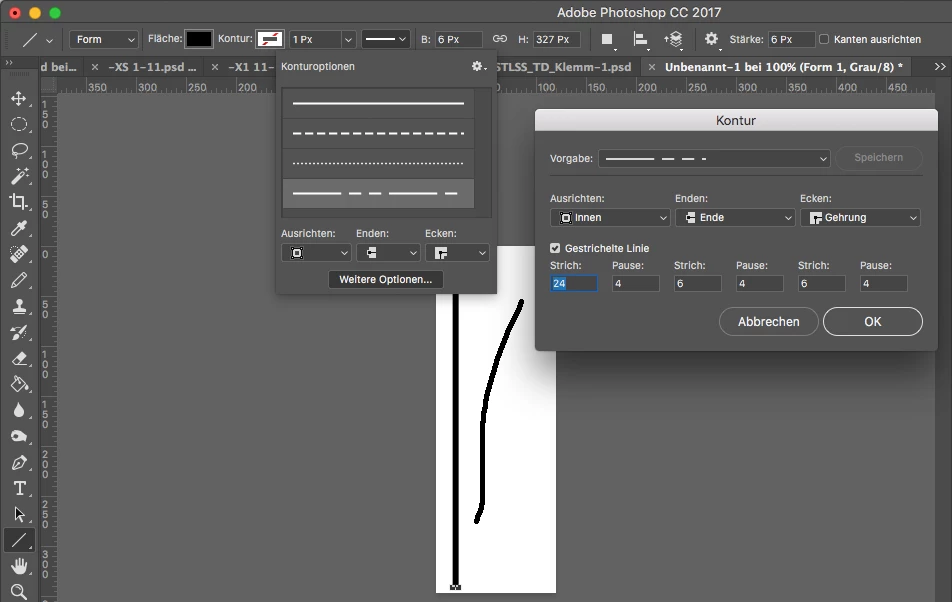Open the Fläche fill color swatch
Viewport: 952px width, 602px height.
pyautogui.click(x=199, y=39)
